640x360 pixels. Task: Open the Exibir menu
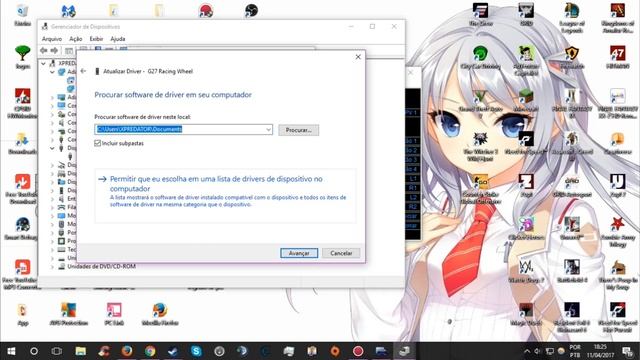click(x=96, y=39)
